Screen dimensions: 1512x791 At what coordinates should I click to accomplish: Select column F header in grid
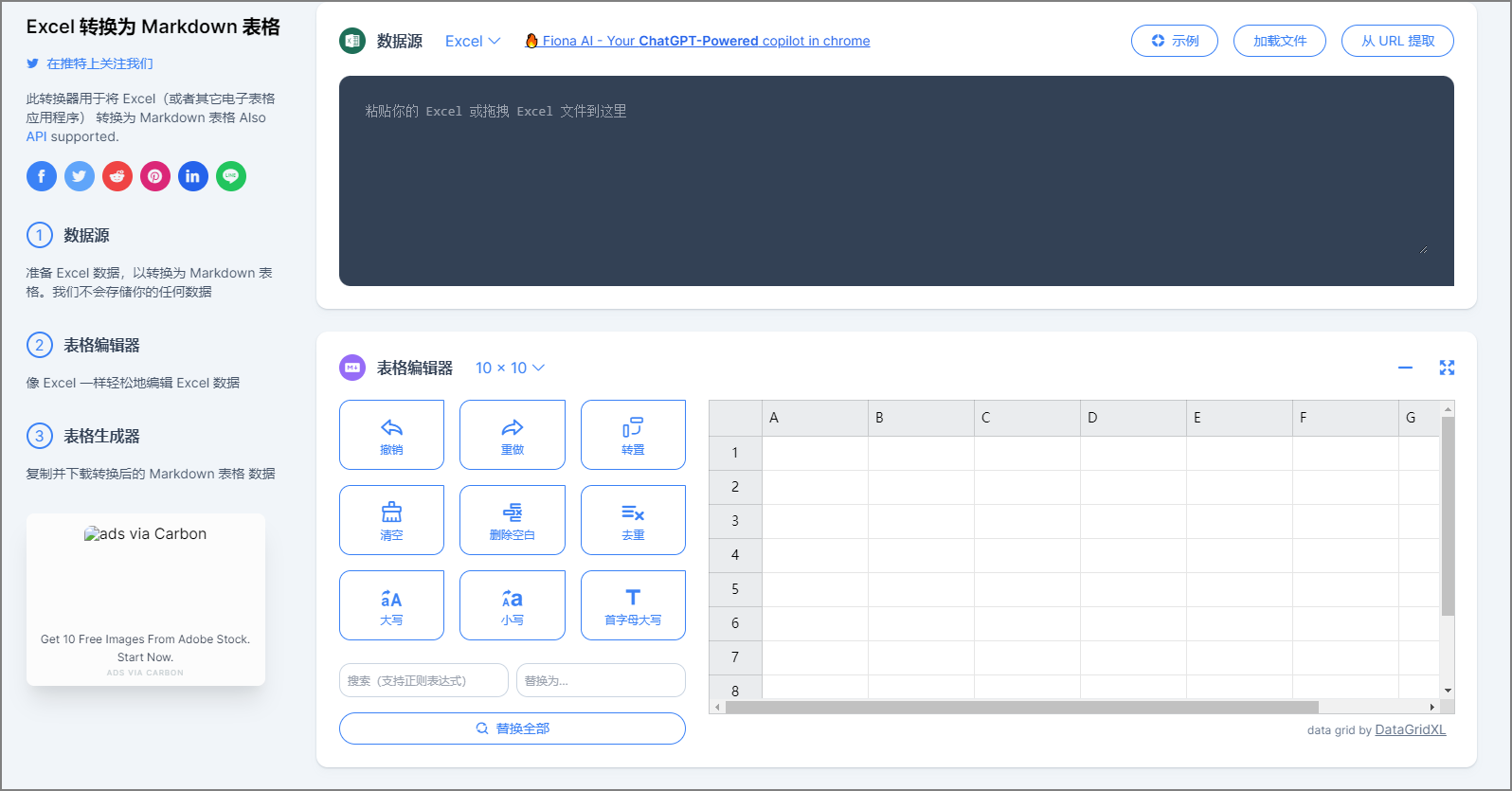(1345, 418)
